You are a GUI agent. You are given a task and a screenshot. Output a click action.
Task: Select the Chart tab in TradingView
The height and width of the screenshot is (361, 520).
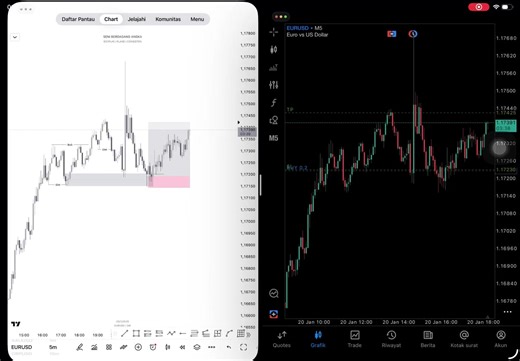[x=111, y=19]
